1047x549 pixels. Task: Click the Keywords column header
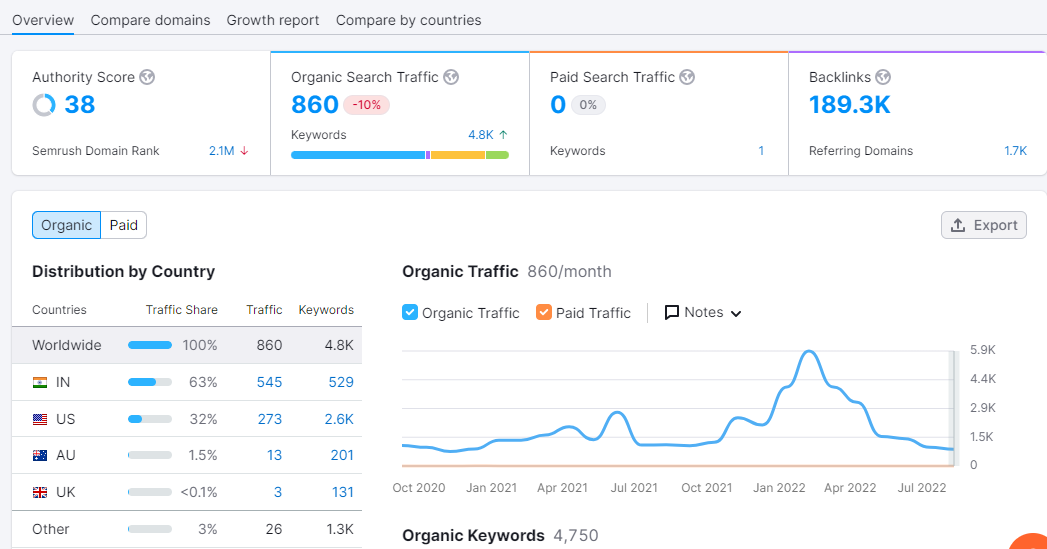[326, 310]
